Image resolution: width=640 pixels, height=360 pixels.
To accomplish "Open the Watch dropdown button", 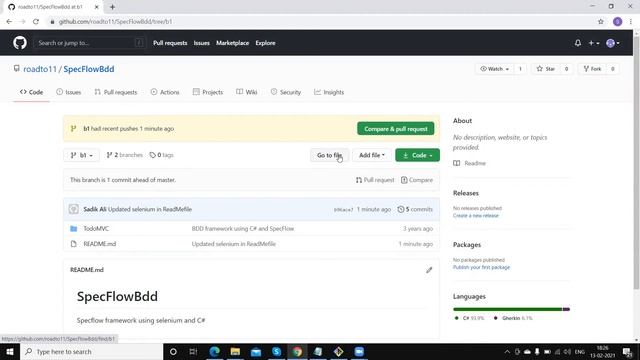I will [495, 69].
